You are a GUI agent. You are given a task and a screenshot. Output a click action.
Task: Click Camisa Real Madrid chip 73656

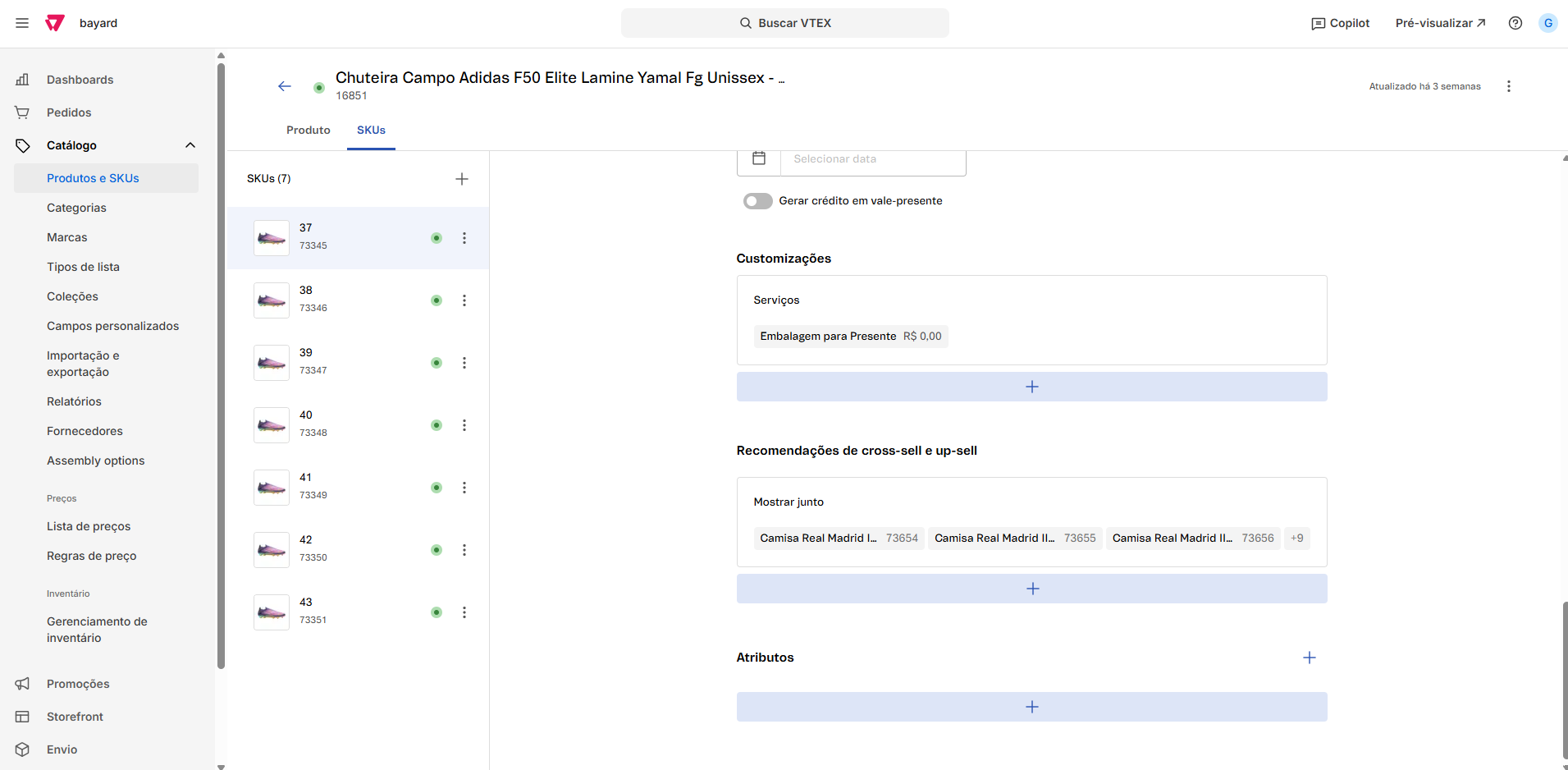click(1193, 539)
